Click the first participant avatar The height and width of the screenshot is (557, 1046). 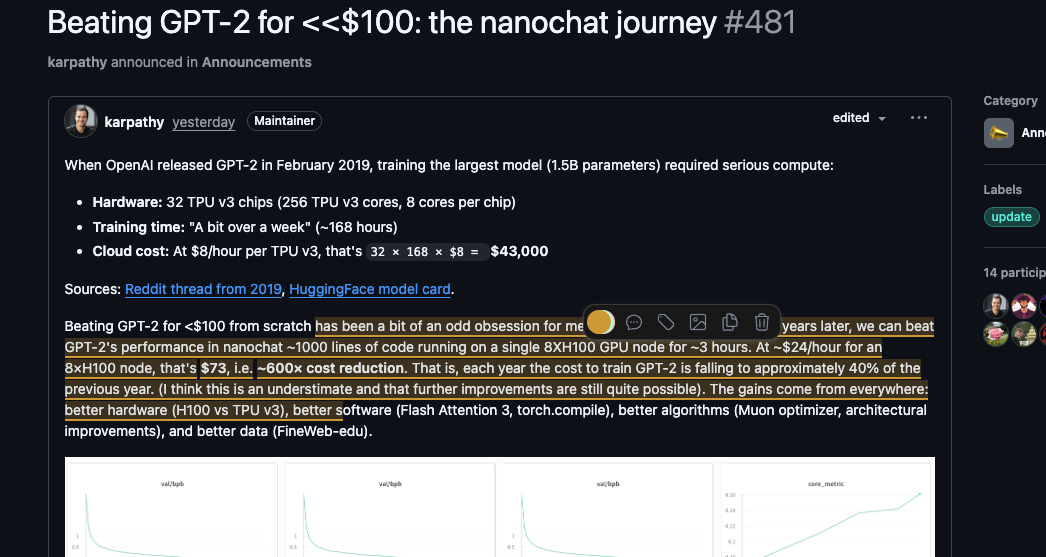click(996, 305)
